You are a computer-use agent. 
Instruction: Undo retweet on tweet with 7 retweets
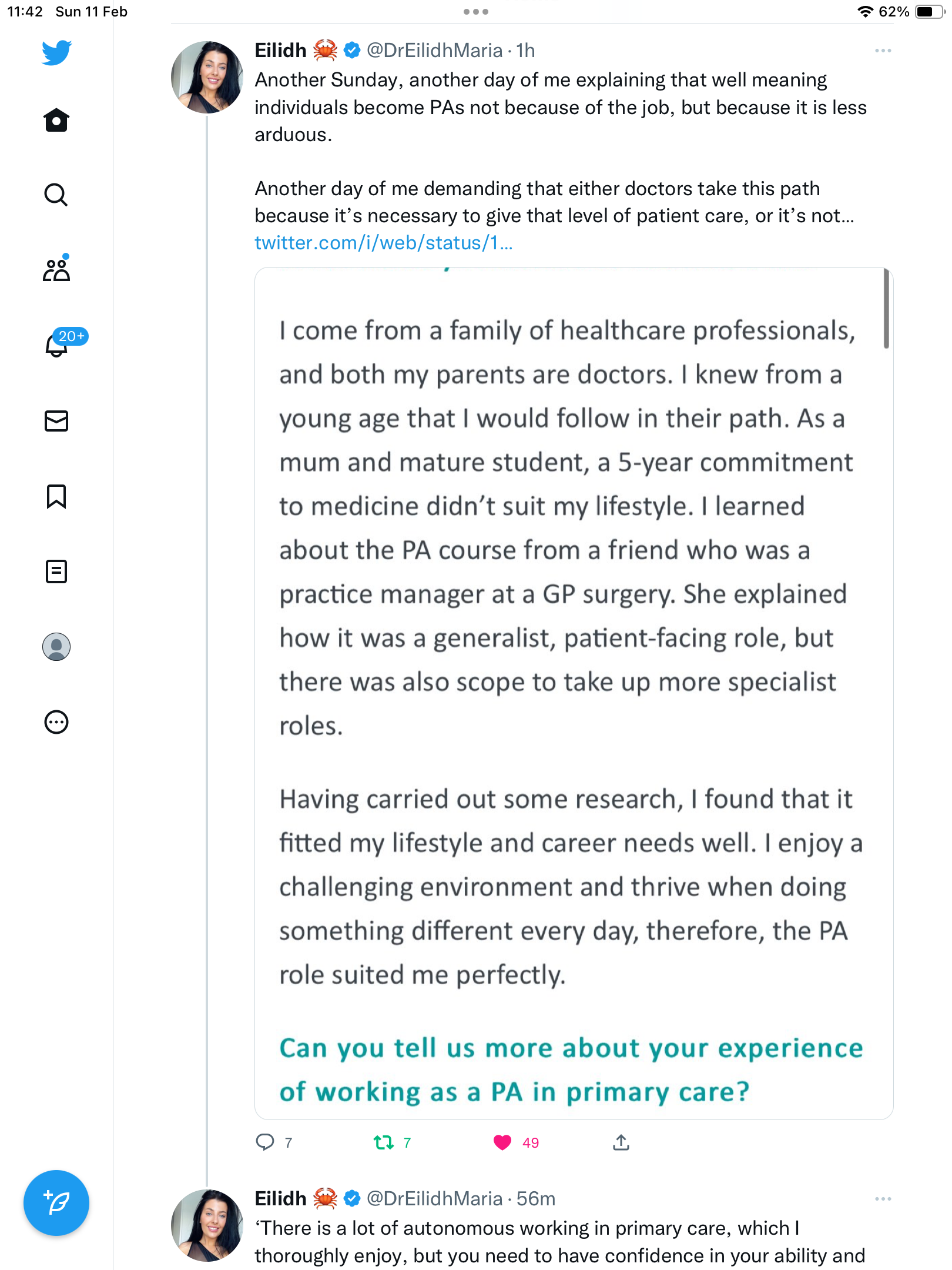[384, 1142]
